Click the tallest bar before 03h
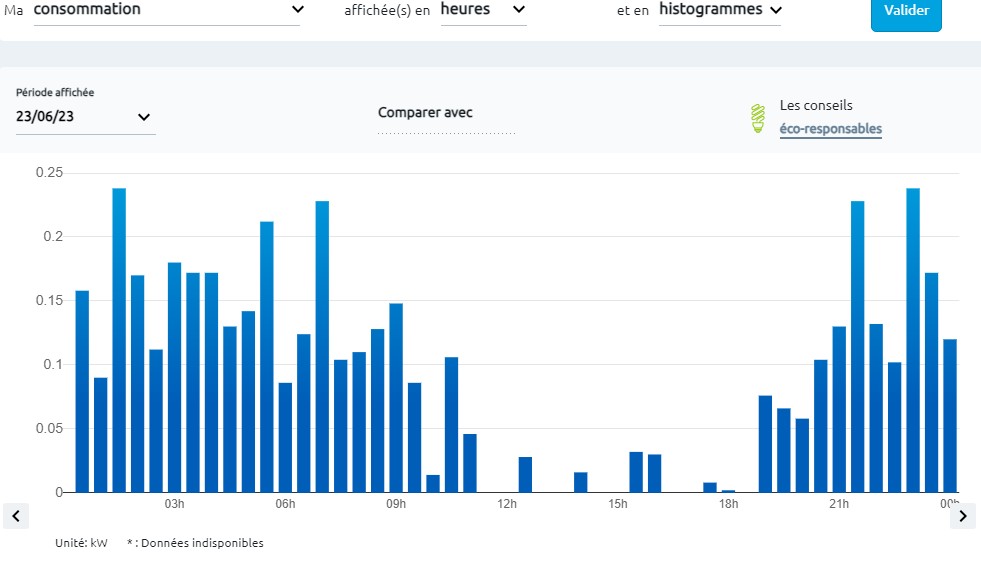981x561 pixels. click(119, 340)
